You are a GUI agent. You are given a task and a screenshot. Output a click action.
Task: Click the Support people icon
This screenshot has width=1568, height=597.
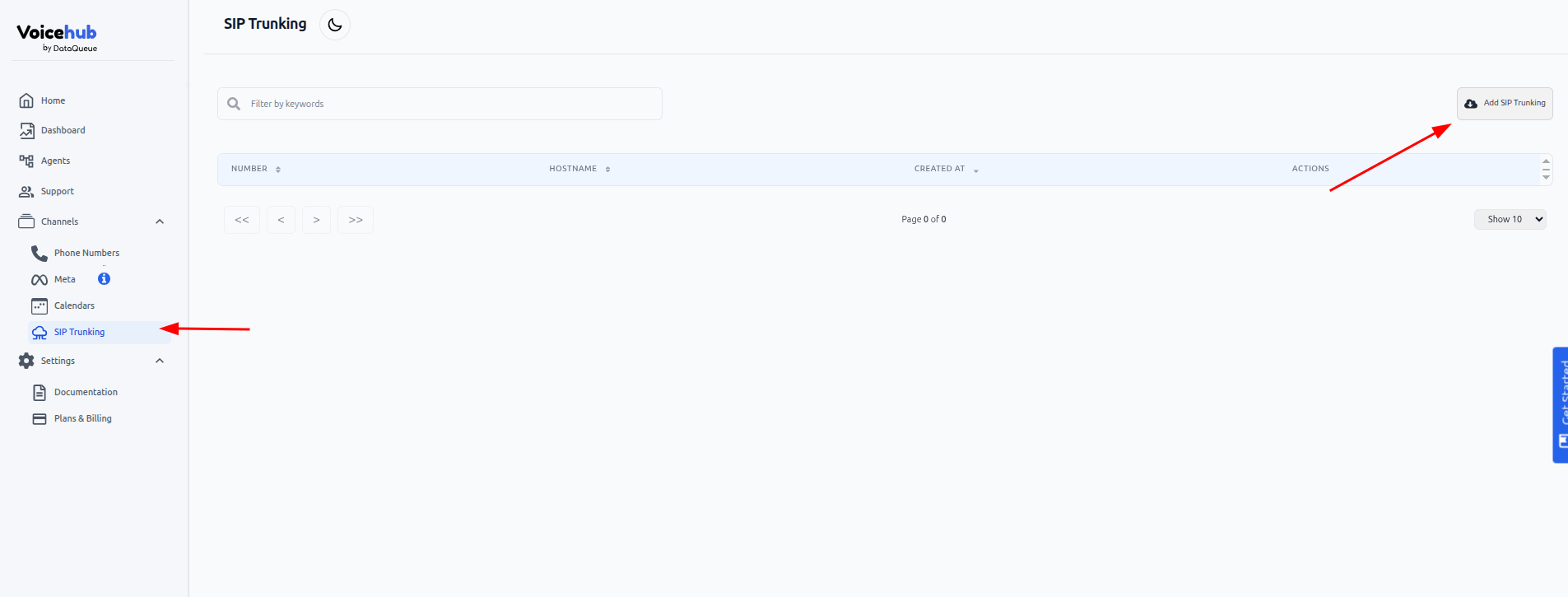click(x=26, y=192)
